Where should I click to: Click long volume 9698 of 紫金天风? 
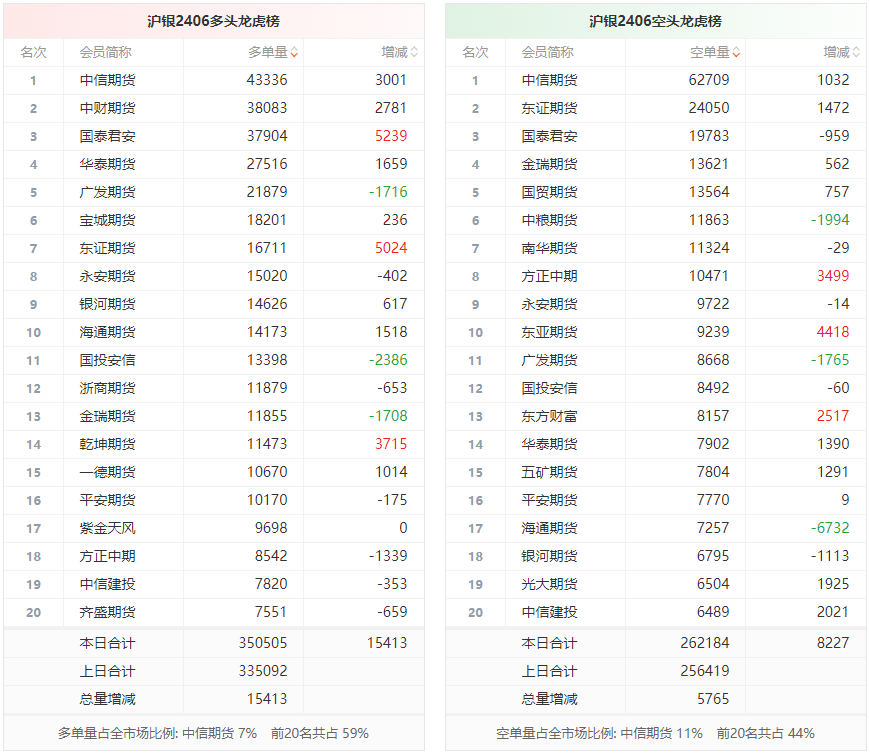click(x=271, y=528)
